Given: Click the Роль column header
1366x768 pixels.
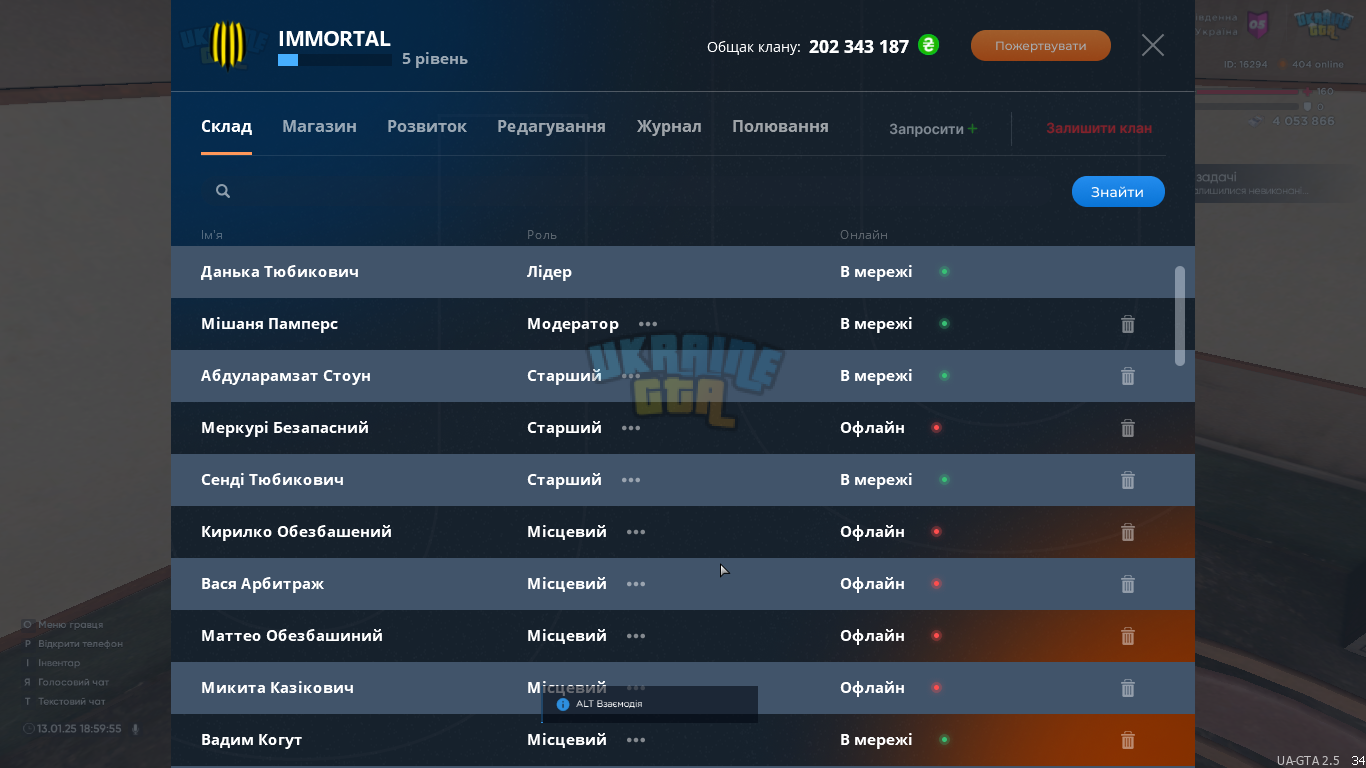Looking at the screenshot, I should click(x=542, y=235).
